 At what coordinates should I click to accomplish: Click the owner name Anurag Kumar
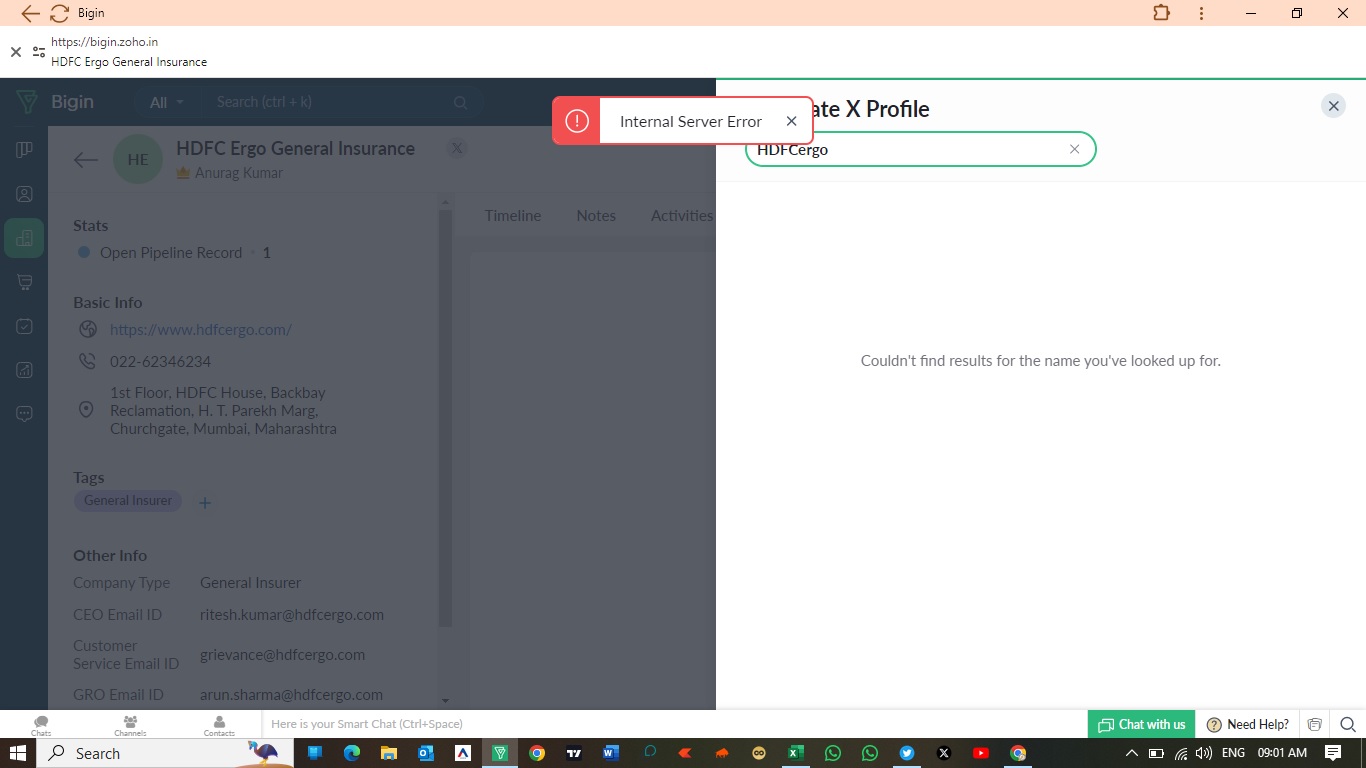[239, 173]
